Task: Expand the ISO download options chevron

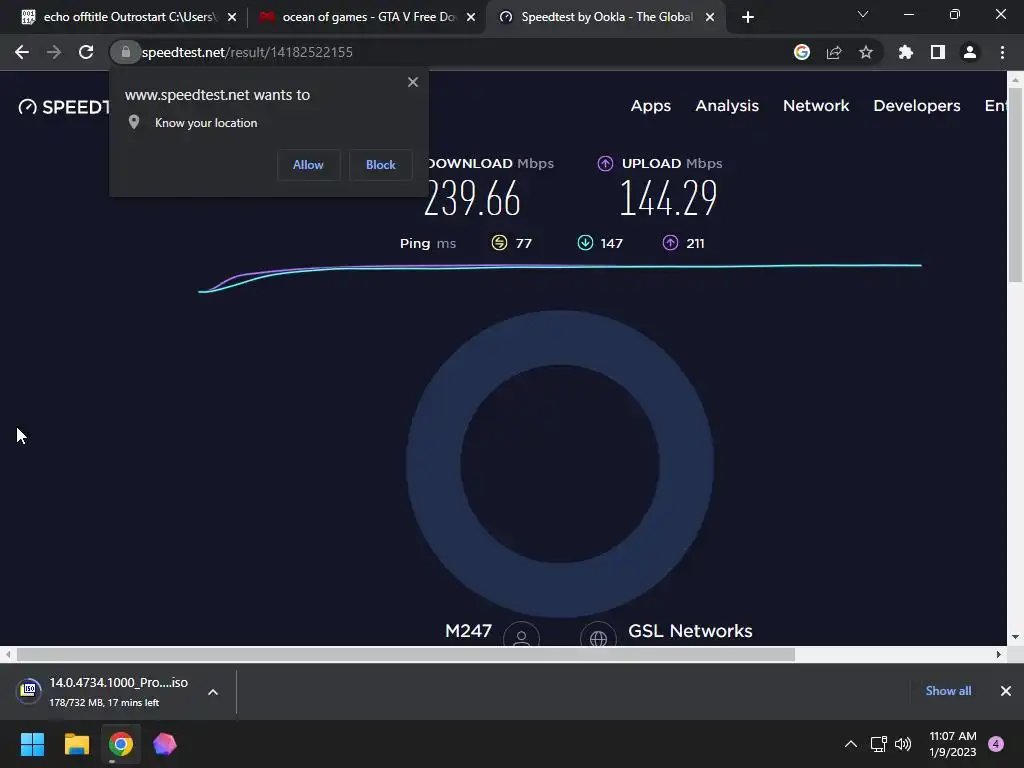Action: pos(213,692)
